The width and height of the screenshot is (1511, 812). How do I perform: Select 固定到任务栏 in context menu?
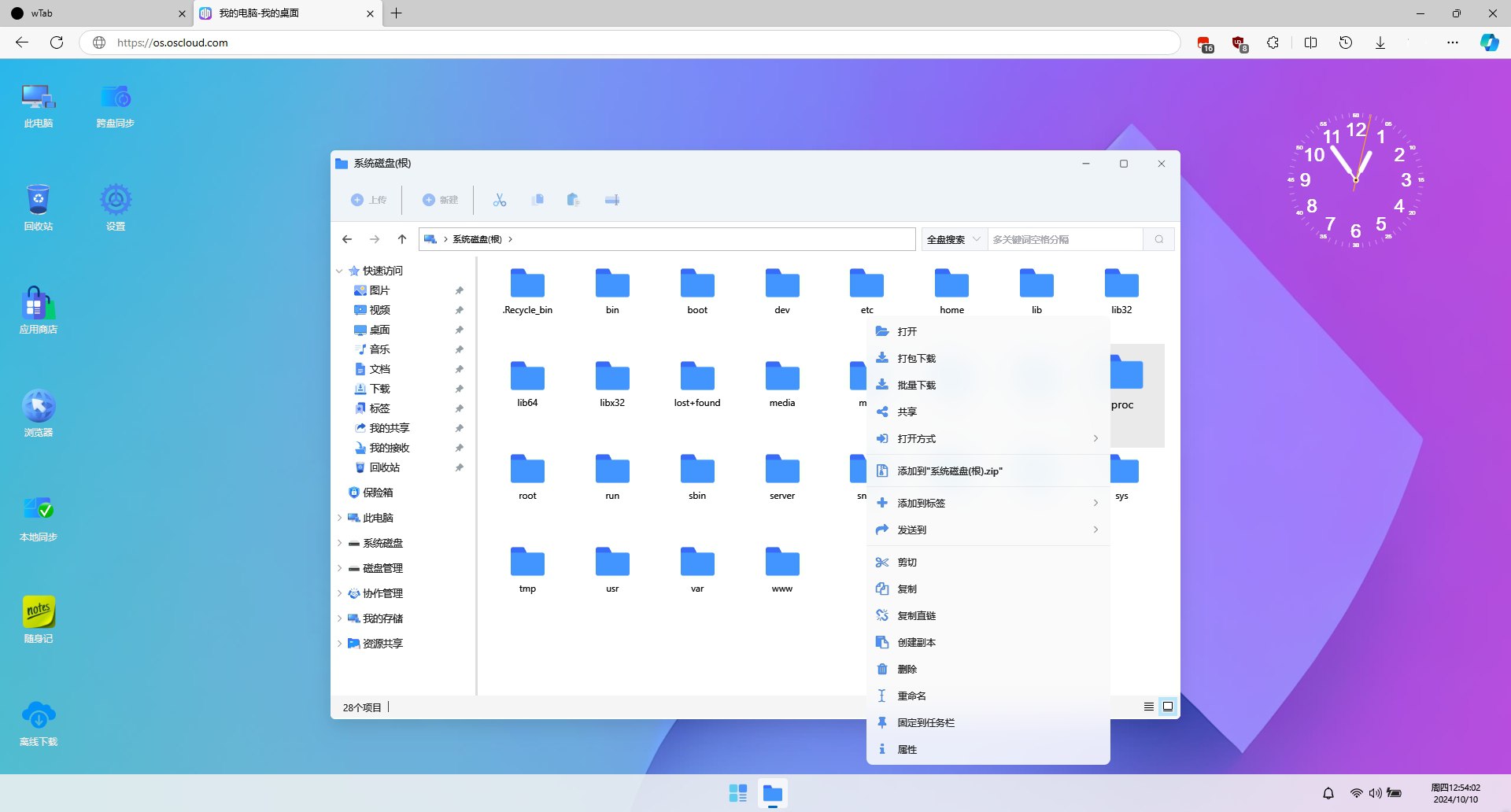(988, 722)
